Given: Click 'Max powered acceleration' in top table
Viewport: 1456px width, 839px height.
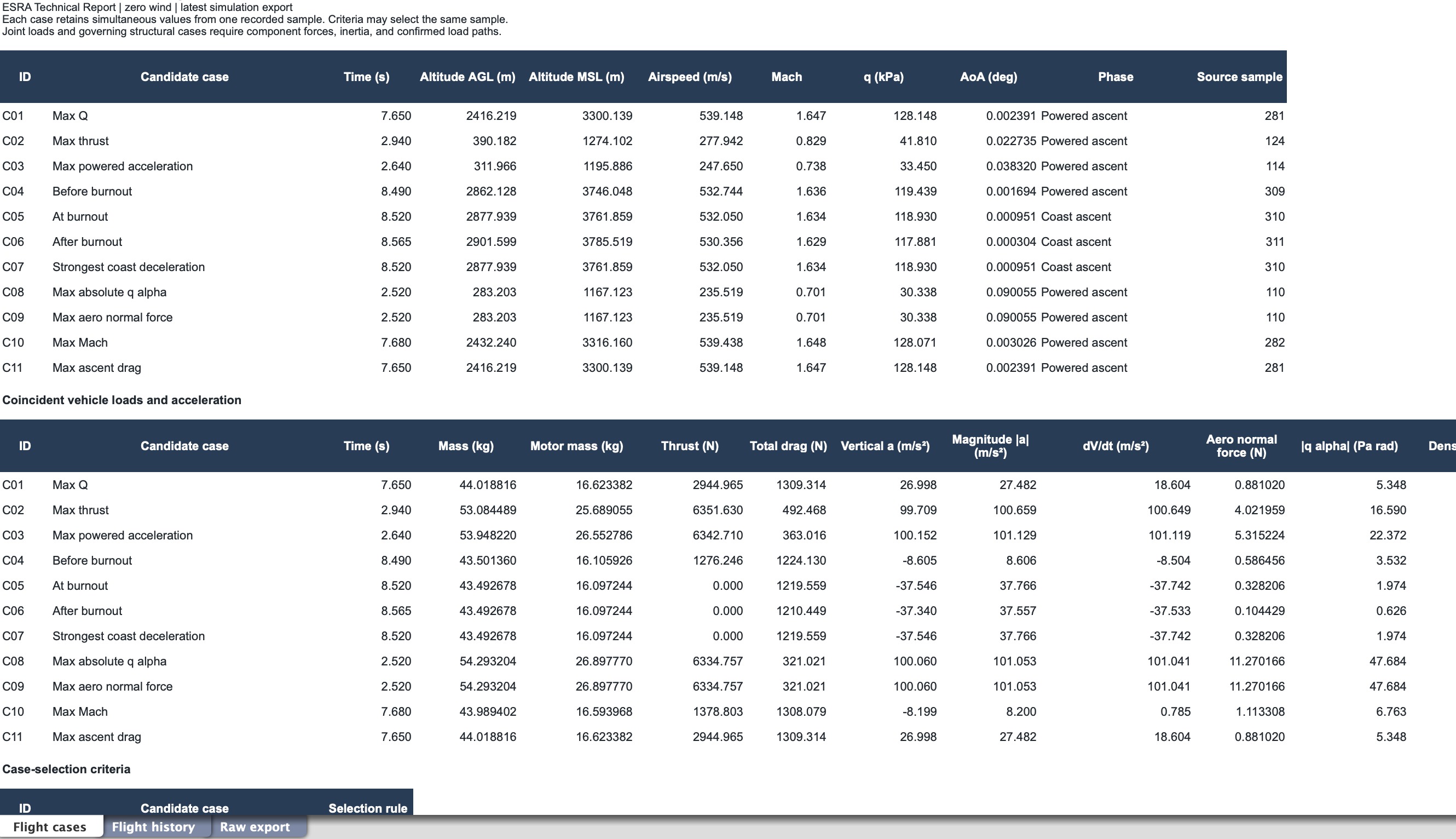Looking at the screenshot, I should (122, 166).
